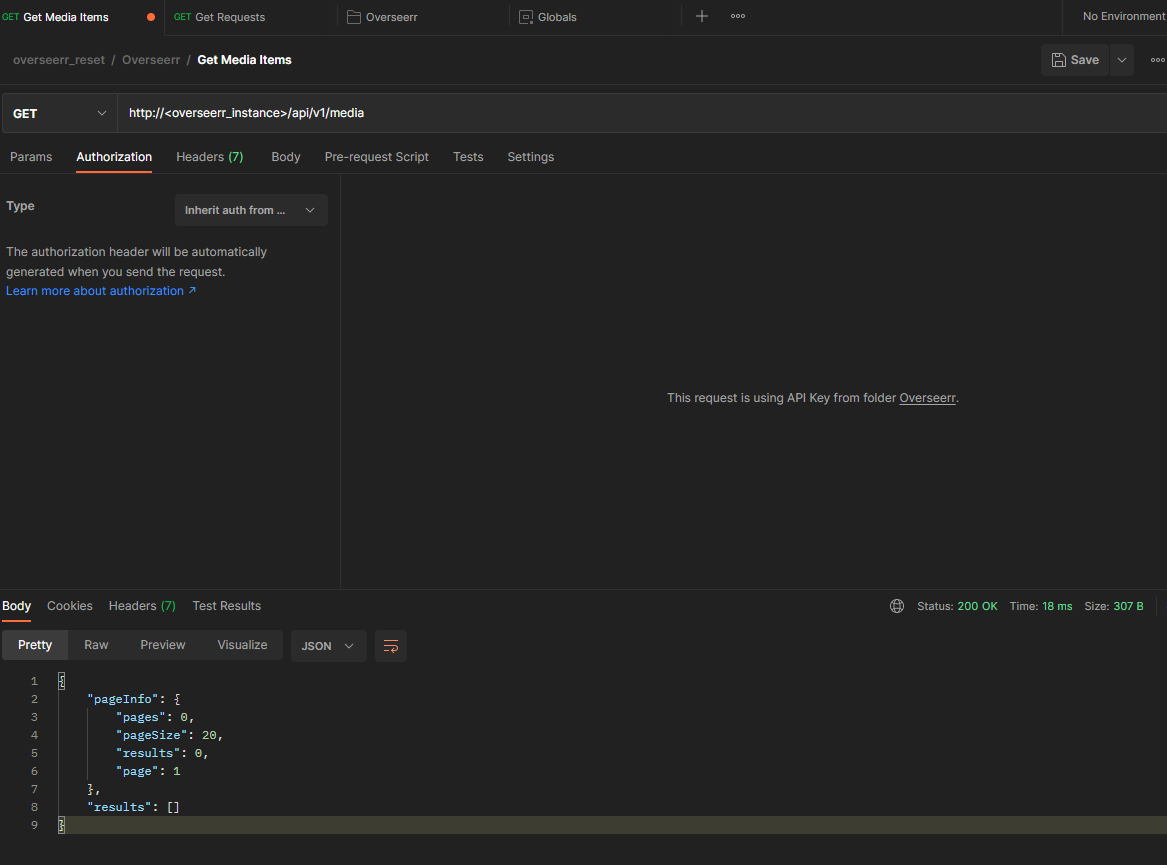Open the request more-actions ellipsis beside Save
This screenshot has height=865, width=1167.
[x=1157, y=60]
